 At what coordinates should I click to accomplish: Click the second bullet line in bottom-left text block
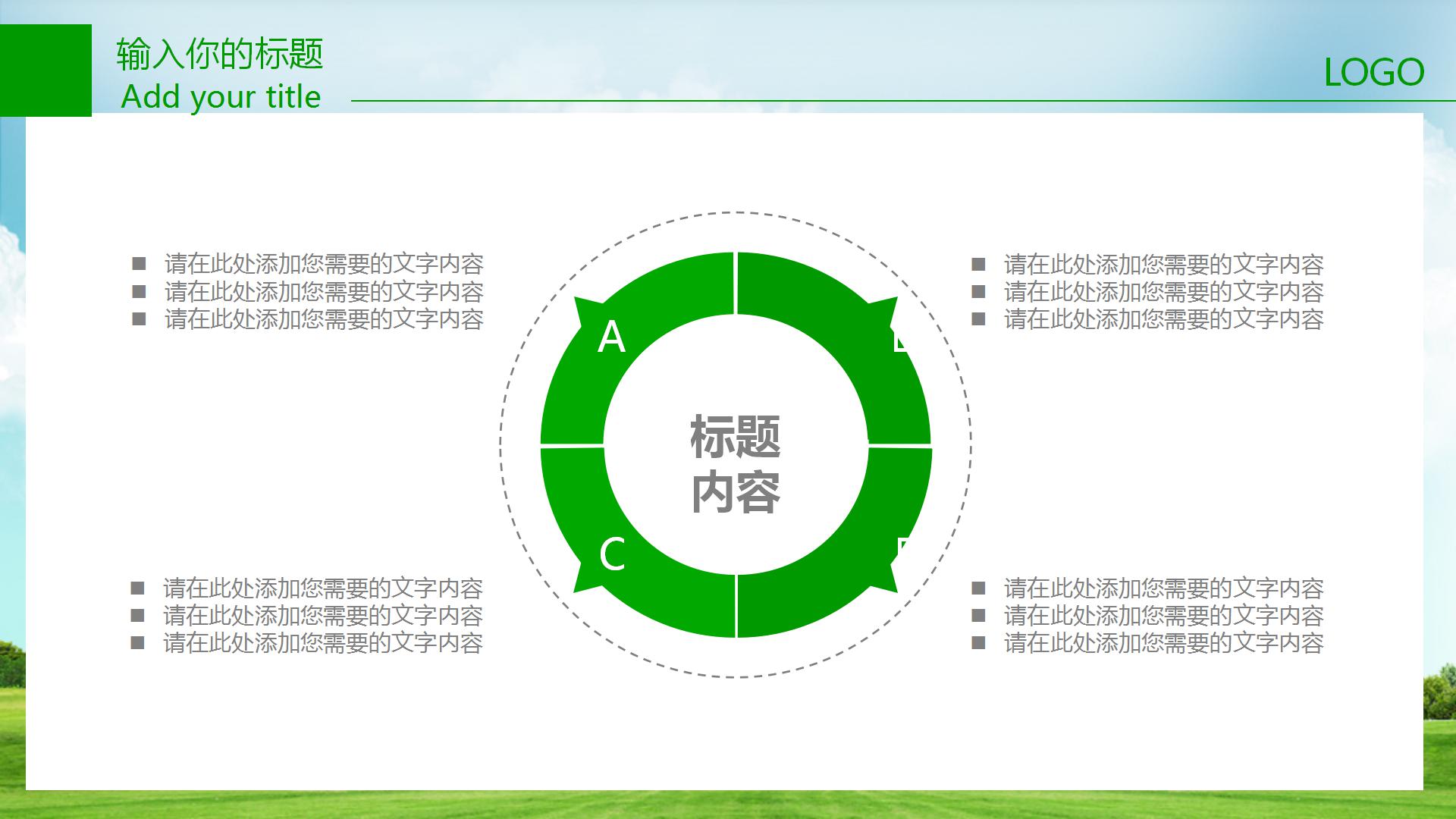click(x=307, y=615)
